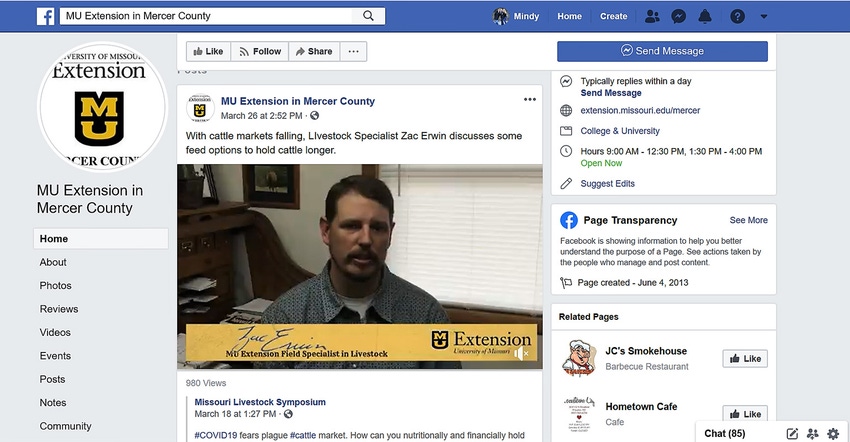Click the post author avatar icon
The height and width of the screenshot is (442, 850).
(x=200, y=107)
